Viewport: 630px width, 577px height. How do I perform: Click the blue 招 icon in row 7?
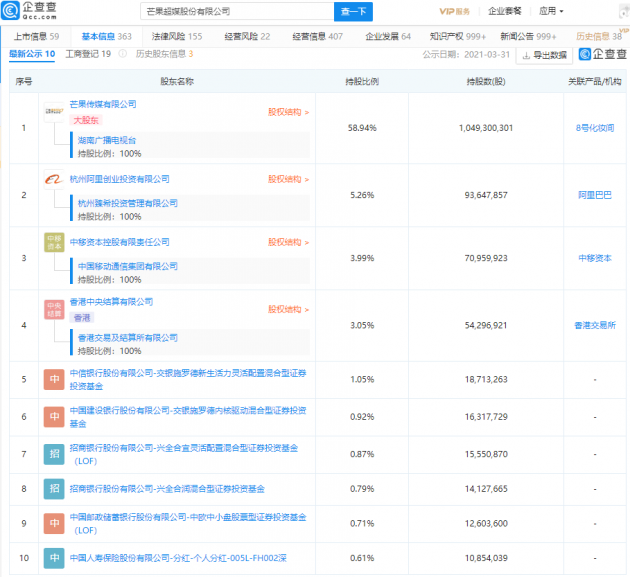(53, 453)
